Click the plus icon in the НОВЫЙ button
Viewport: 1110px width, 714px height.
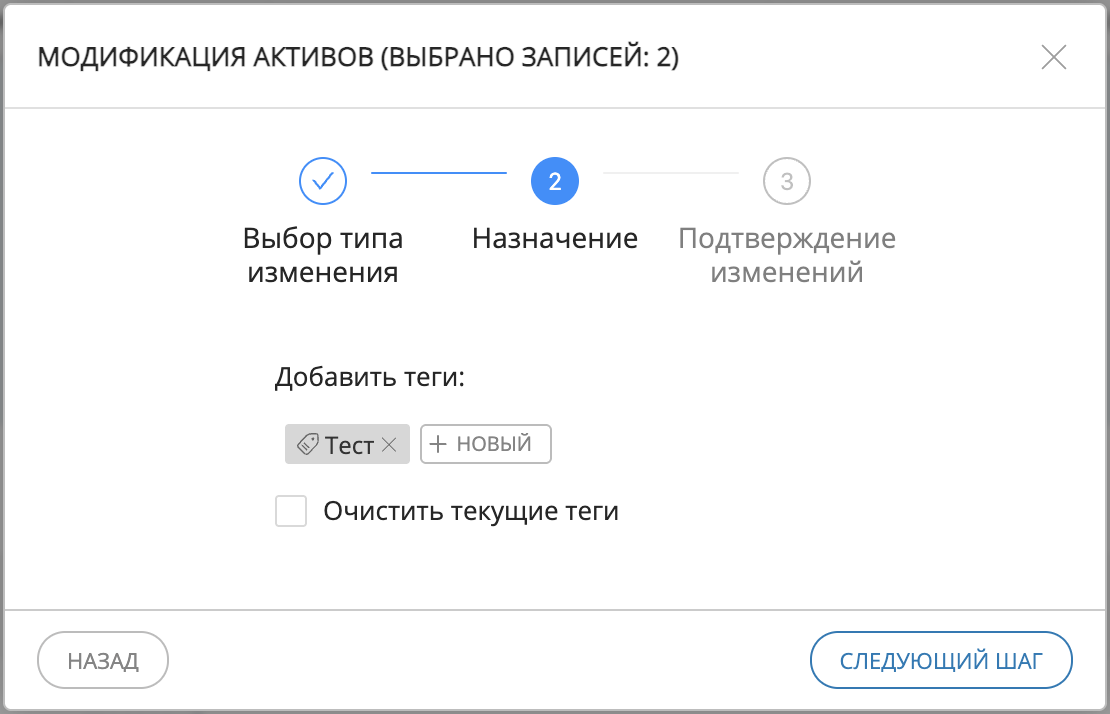[x=438, y=444]
